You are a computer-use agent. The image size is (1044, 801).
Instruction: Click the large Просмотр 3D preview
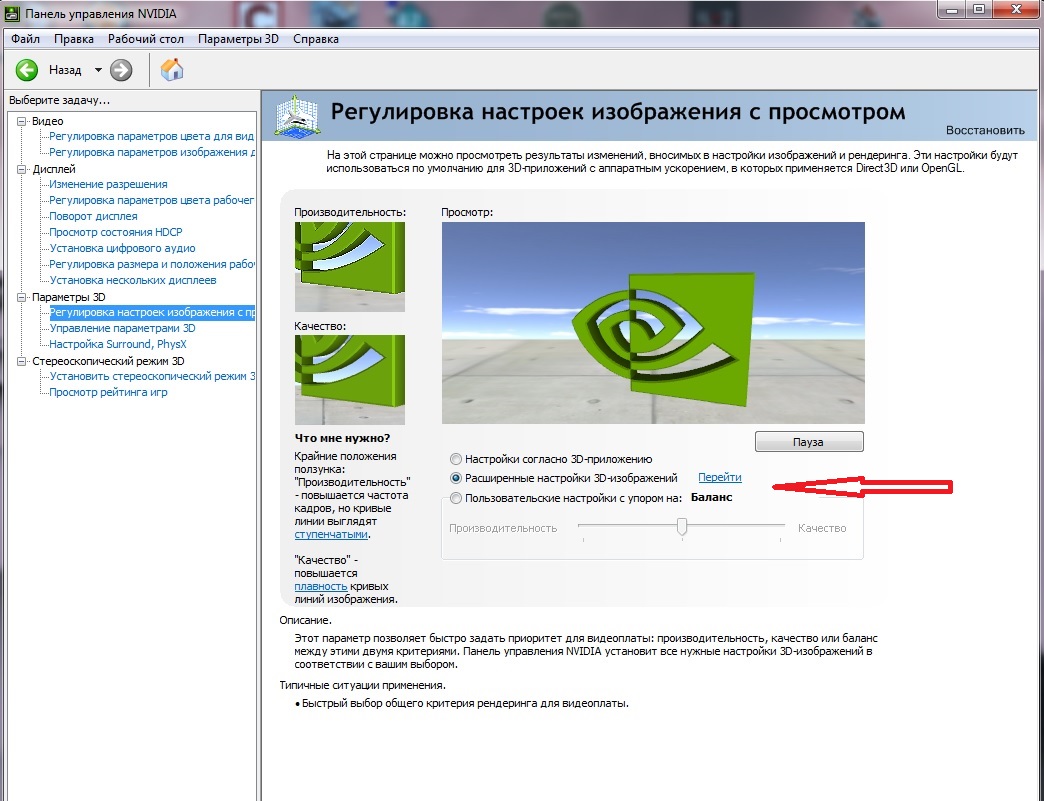coord(653,323)
